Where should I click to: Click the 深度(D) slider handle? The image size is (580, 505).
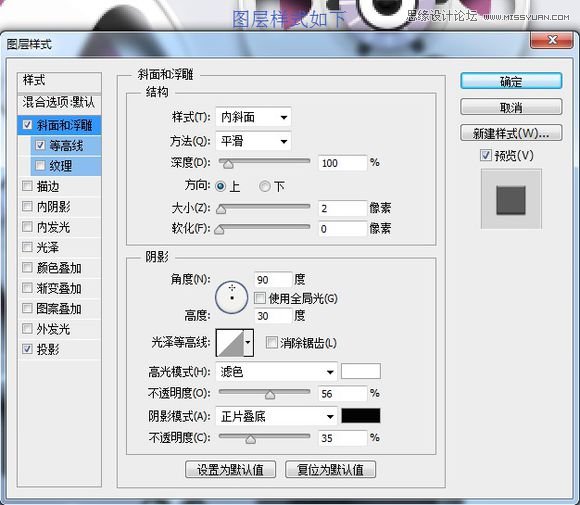tap(228, 164)
